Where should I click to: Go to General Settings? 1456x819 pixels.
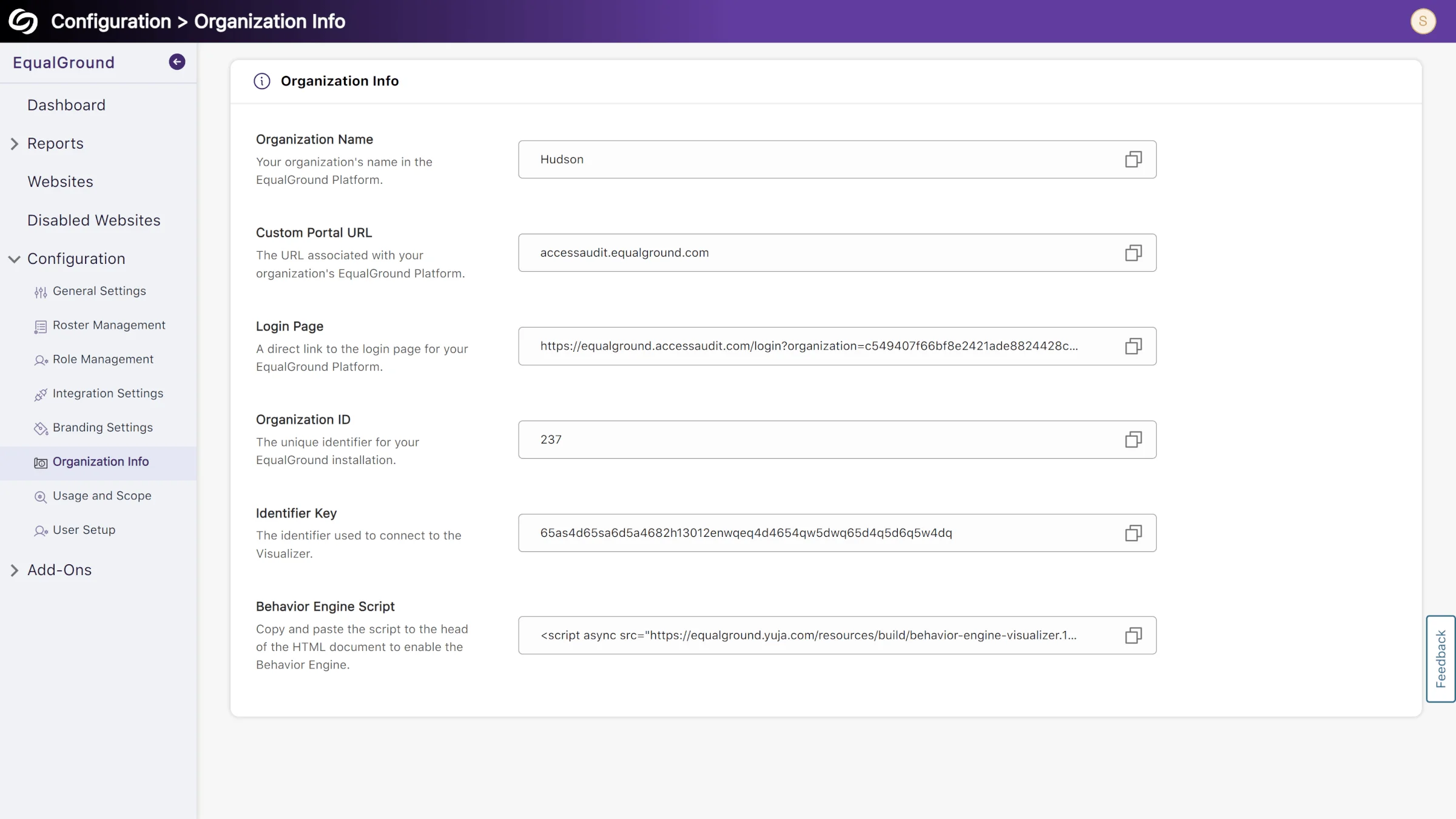(x=99, y=291)
